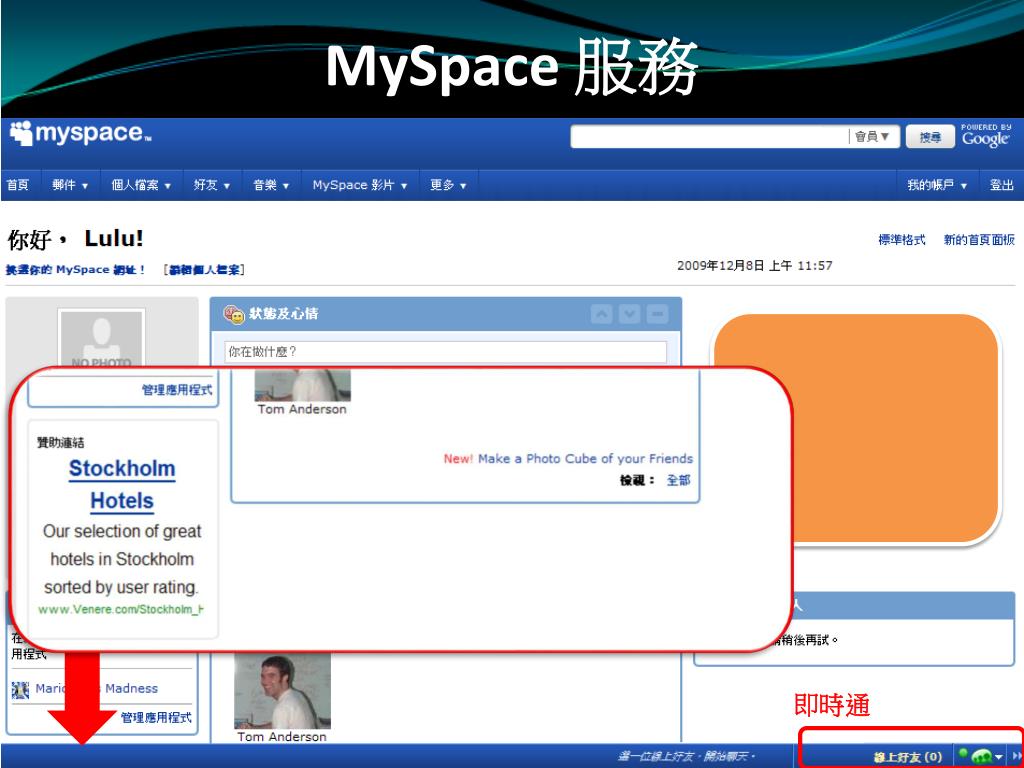The image size is (1024, 768).
Task: Click the status and mood smiley icon
Action: tap(233, 314)
